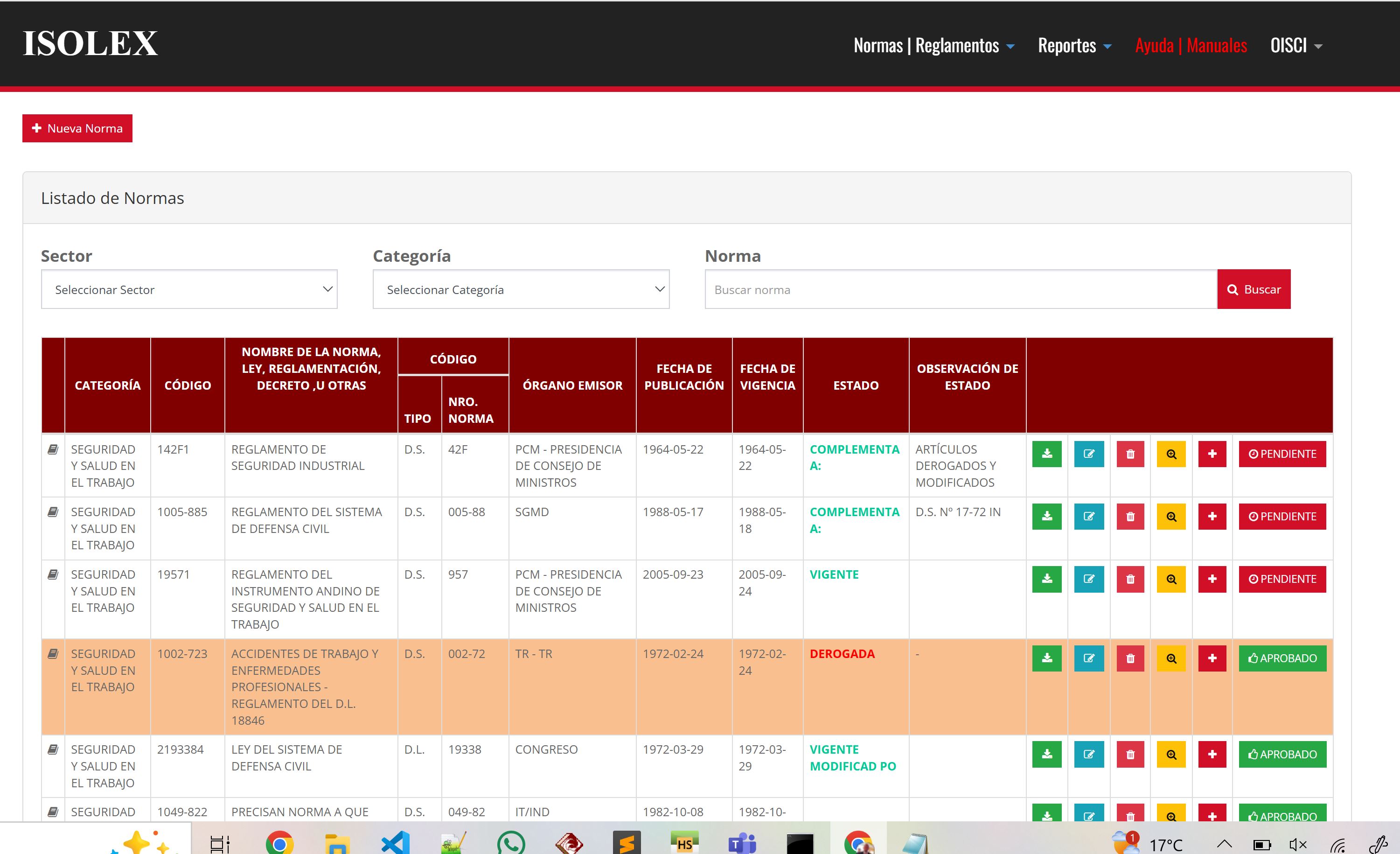The height and width of the screenshot is (854, 1400).
Task: Open Ayuda | Manuales in navigation bar
Action: [1191, 45]
